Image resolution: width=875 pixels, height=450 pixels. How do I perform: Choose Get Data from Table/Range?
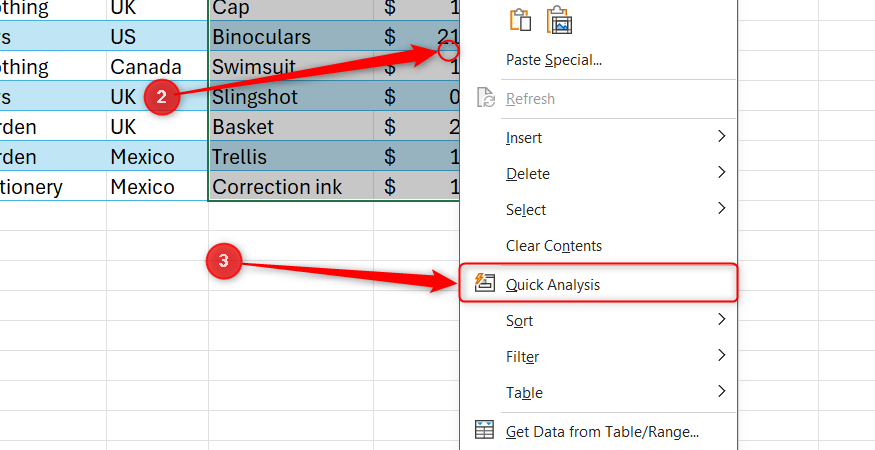coord(598,431)
